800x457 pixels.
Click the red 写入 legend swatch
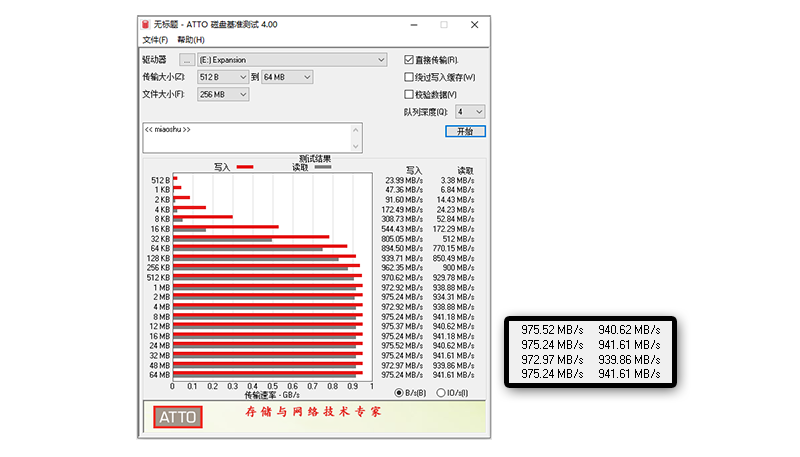coord(245,167)
